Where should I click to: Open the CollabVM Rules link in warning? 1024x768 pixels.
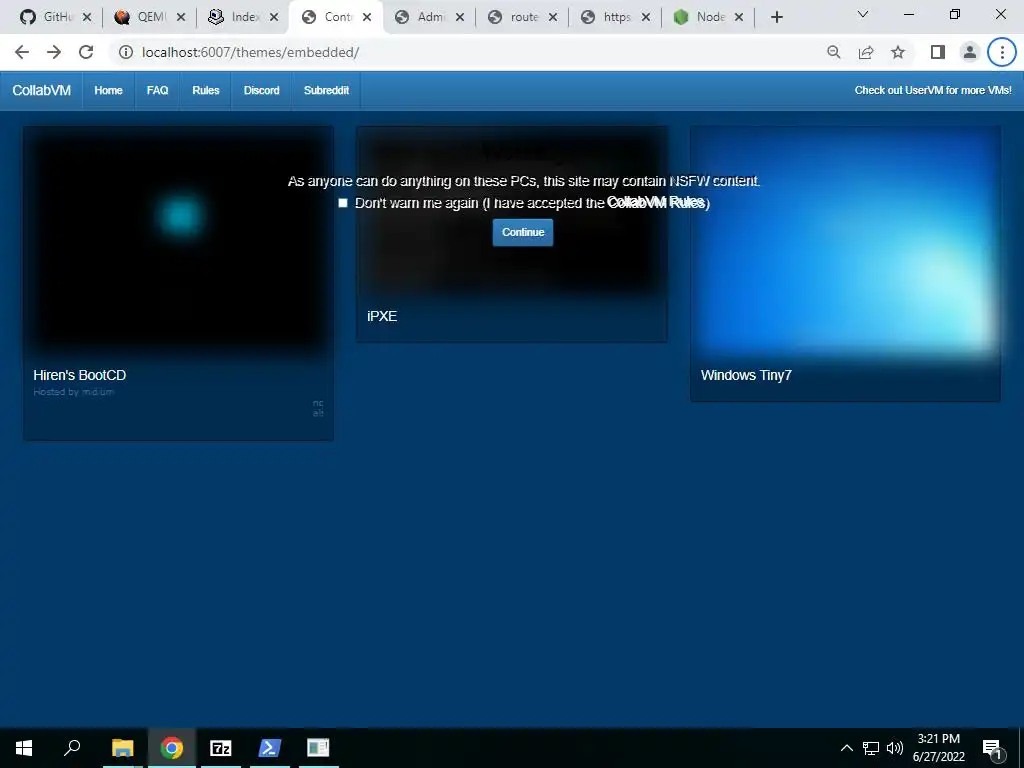(x=656, y=202)
